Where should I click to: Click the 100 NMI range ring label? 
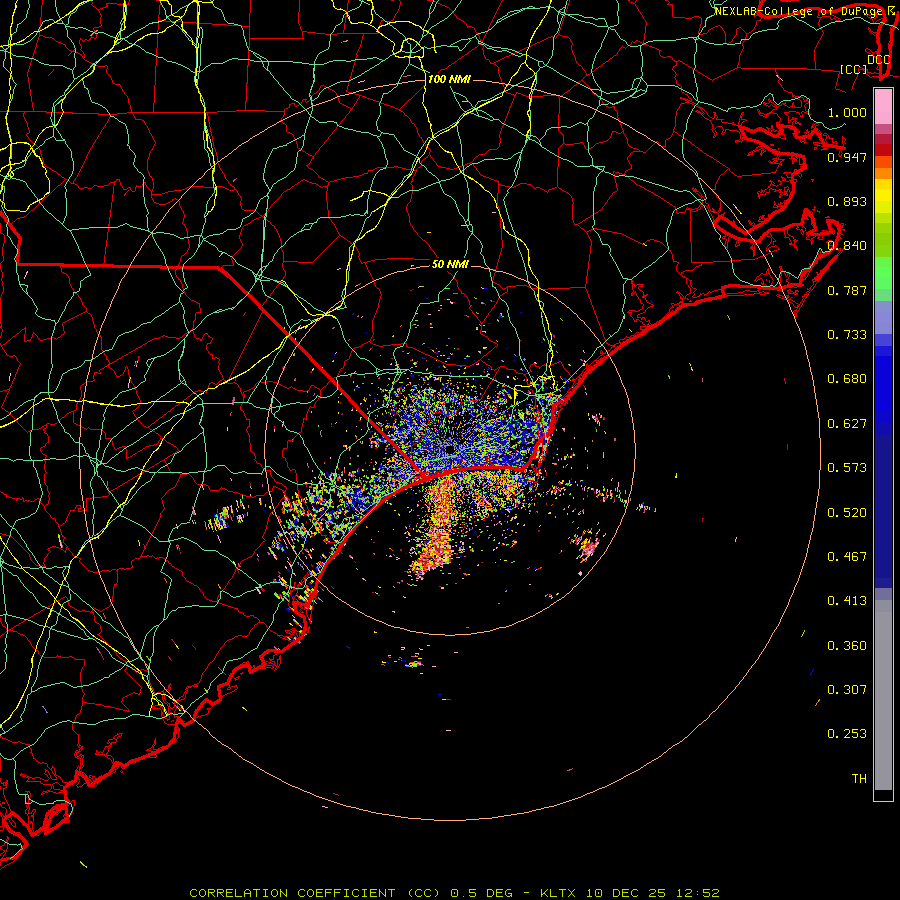click(449, 79)
